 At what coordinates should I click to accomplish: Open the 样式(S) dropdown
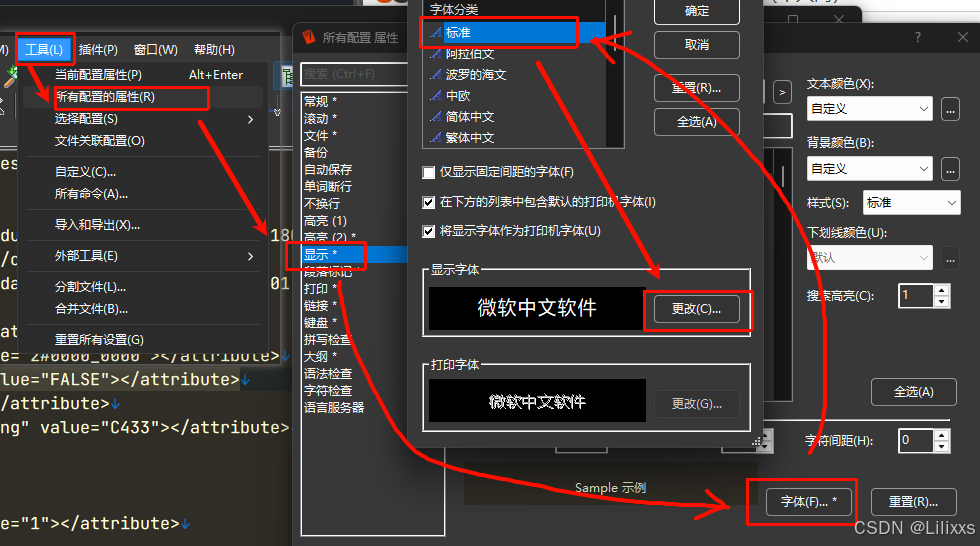(911, 202)
